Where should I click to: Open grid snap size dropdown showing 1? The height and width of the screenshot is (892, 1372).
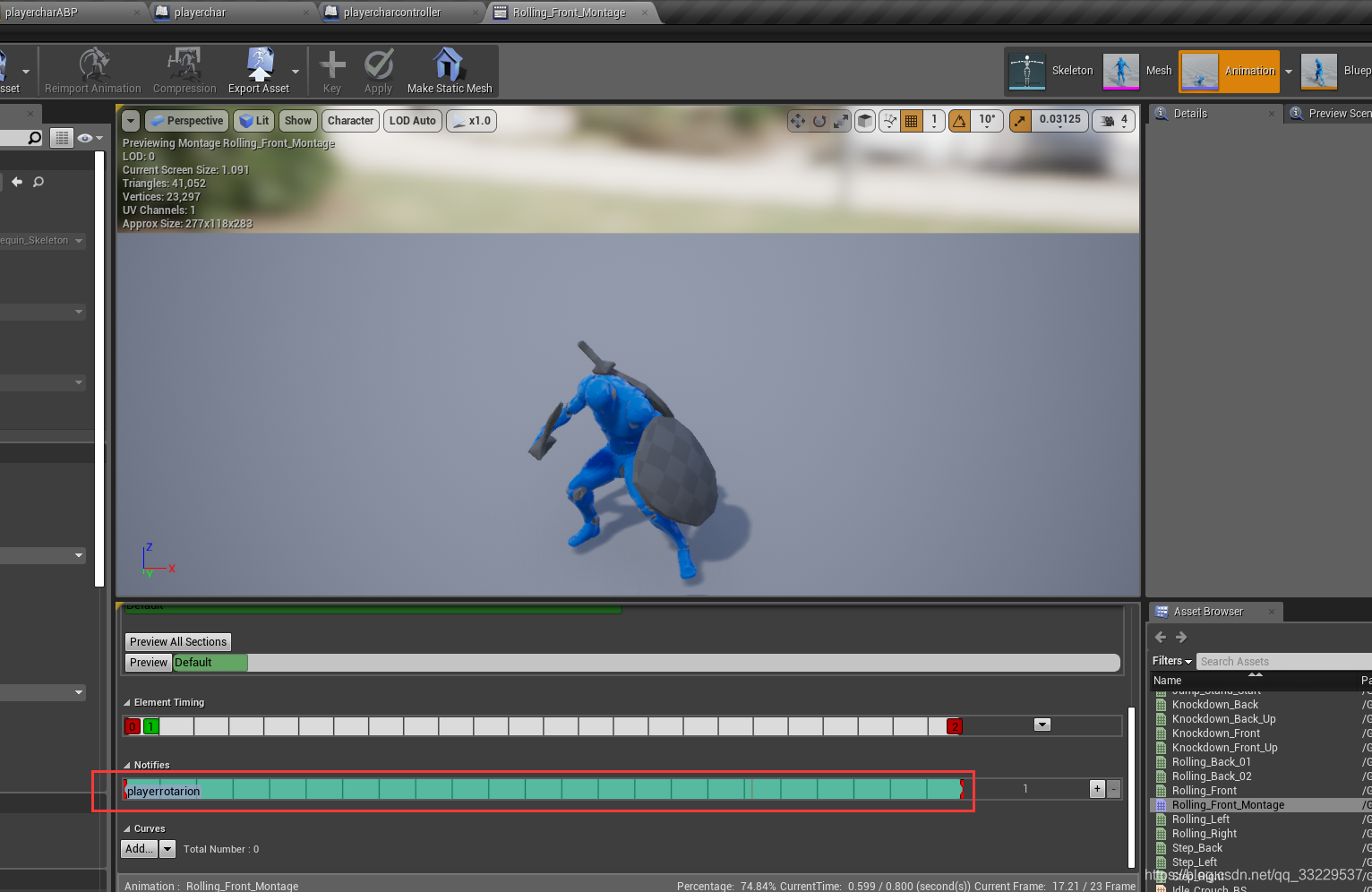point(934,121)
